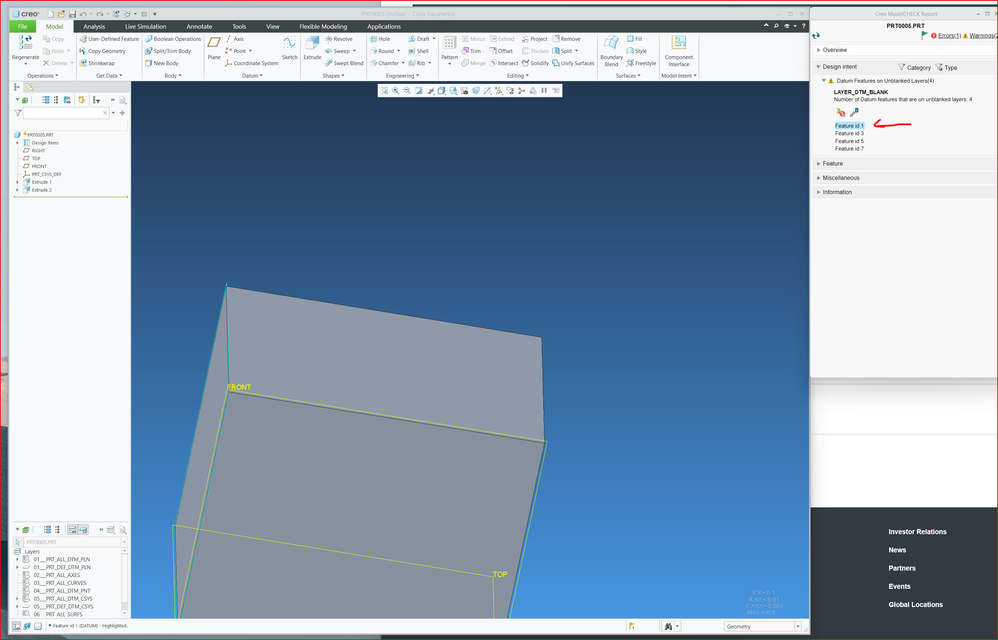998x640 pixels.
Task: Open the Errors(1) link
Action: point(951,36)
